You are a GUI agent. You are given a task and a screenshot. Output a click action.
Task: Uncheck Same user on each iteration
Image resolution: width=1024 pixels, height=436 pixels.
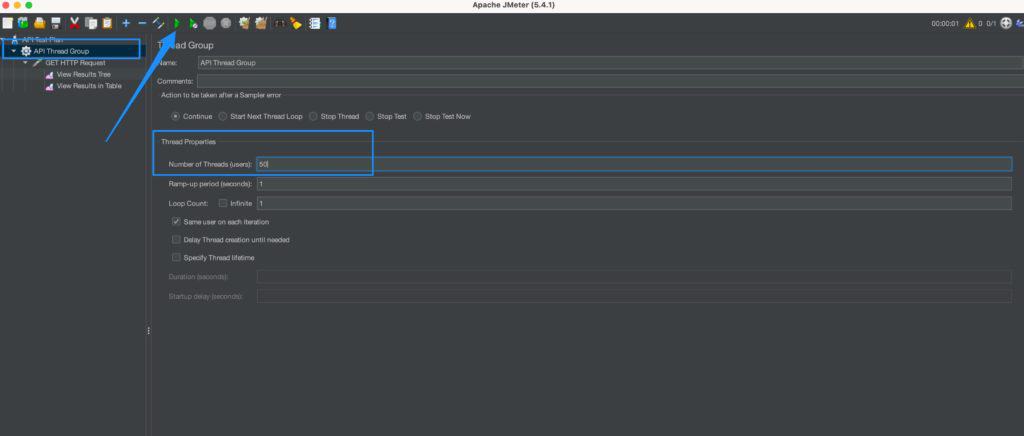click(x=176, y=222)
